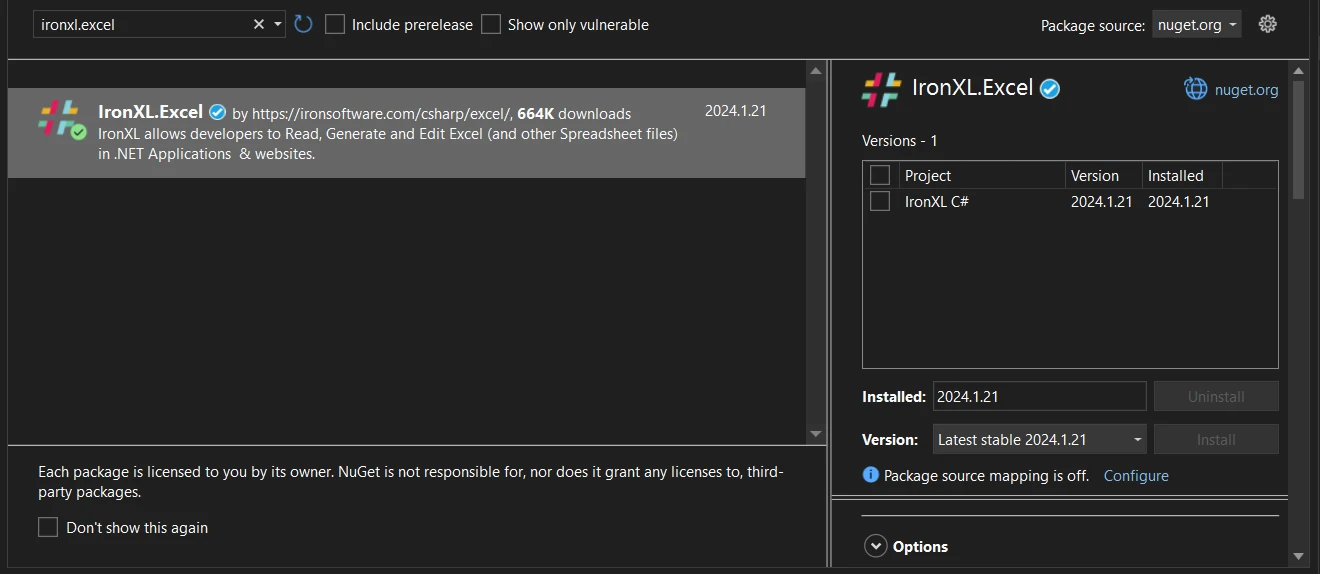This screenshot has width=1320, height=574.
Task: Check Don't show this again
Action: [48, 527]
